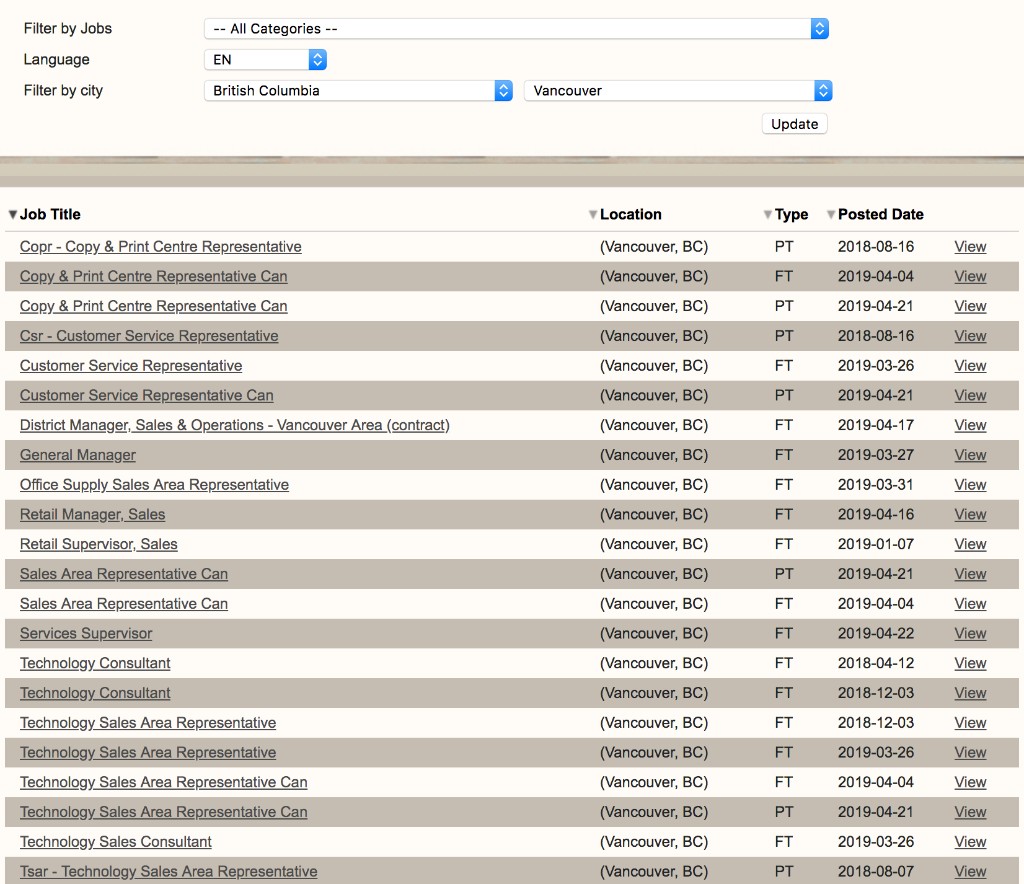Click View for Technology Sales Consultant row
Image resolution: width=1024 pixels, height=884 pixels.
[x=970, y=842]
